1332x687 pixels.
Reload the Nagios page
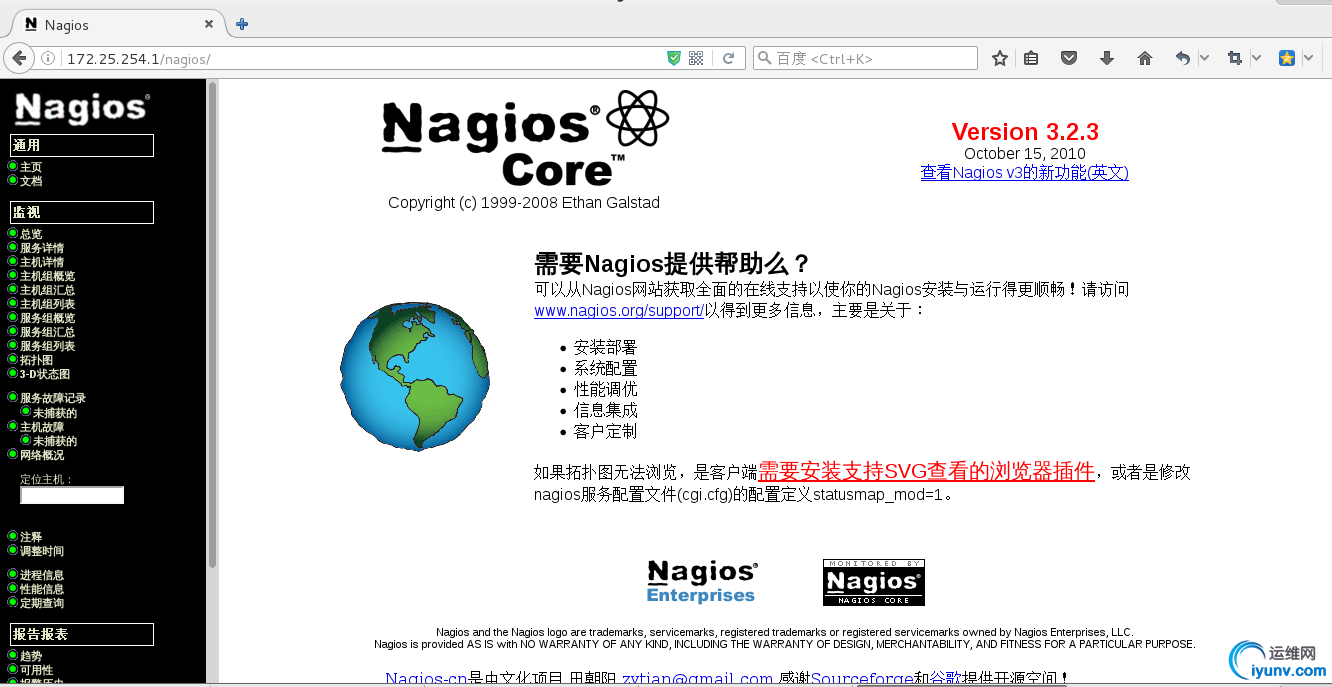(x=729, y=59)
